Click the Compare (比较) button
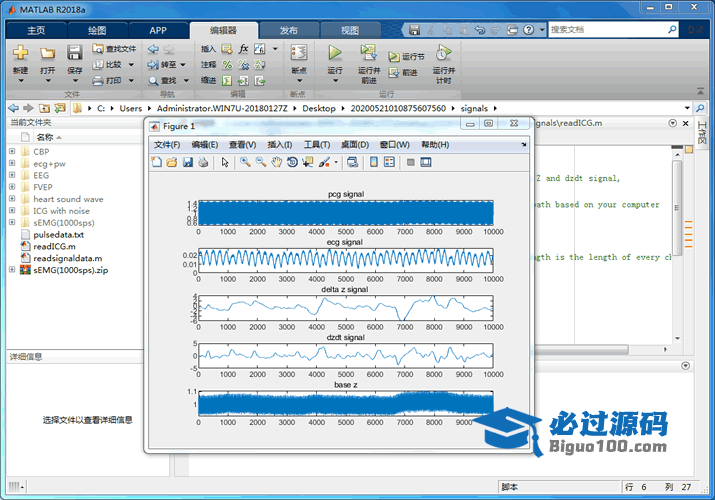The height and width of the screenshot is (500, 715). click(x=114, y=65)
